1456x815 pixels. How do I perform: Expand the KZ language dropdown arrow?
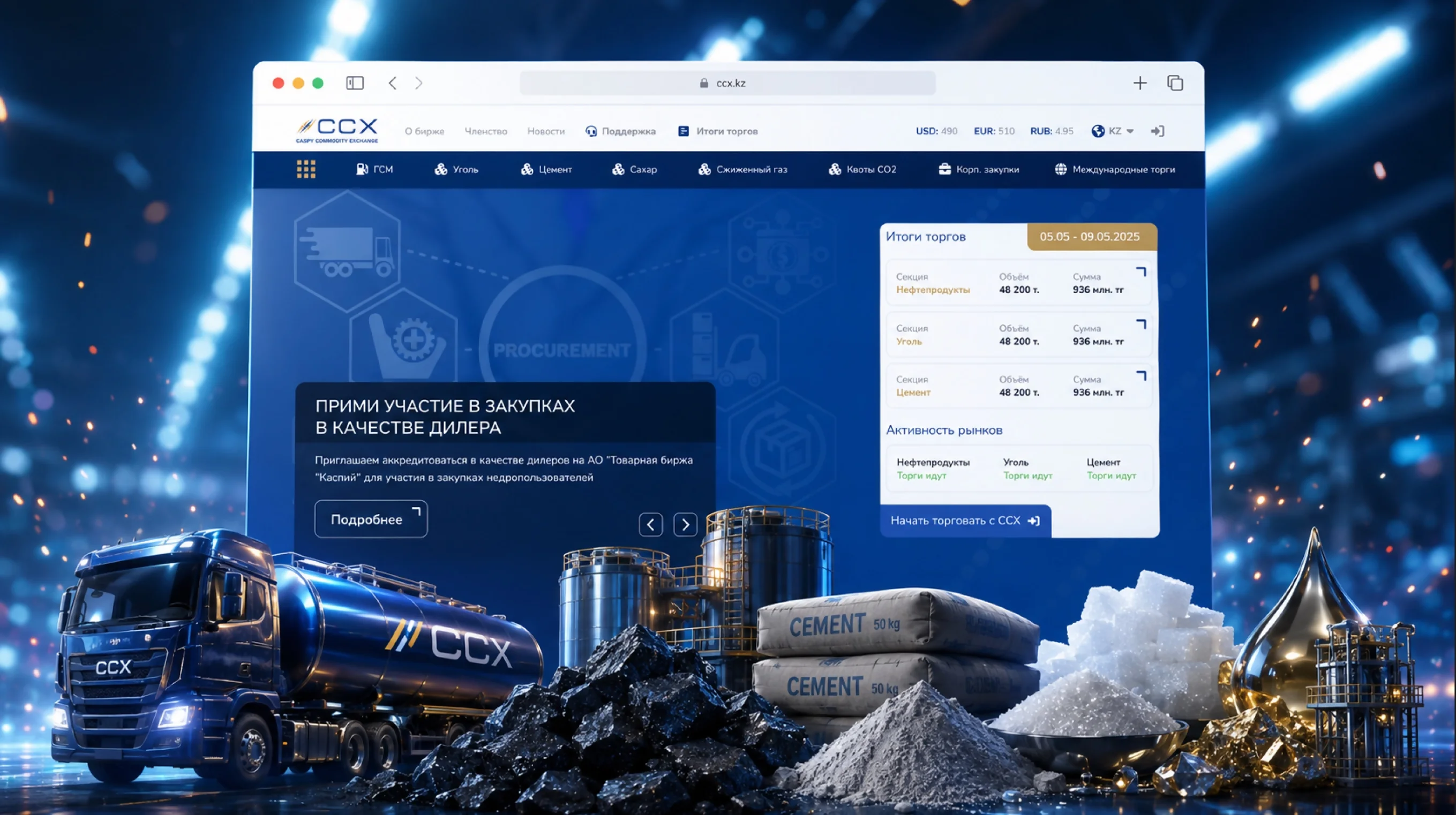(1130, 131)
